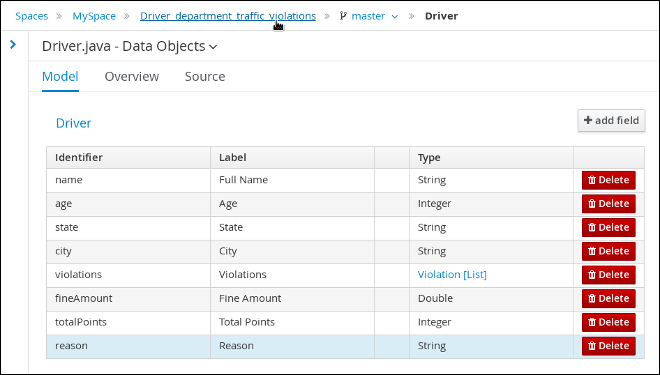Select the violations identifier cell
Image resolution: width=660 pixels, height=375 pixels.
[x=128, y=275]
